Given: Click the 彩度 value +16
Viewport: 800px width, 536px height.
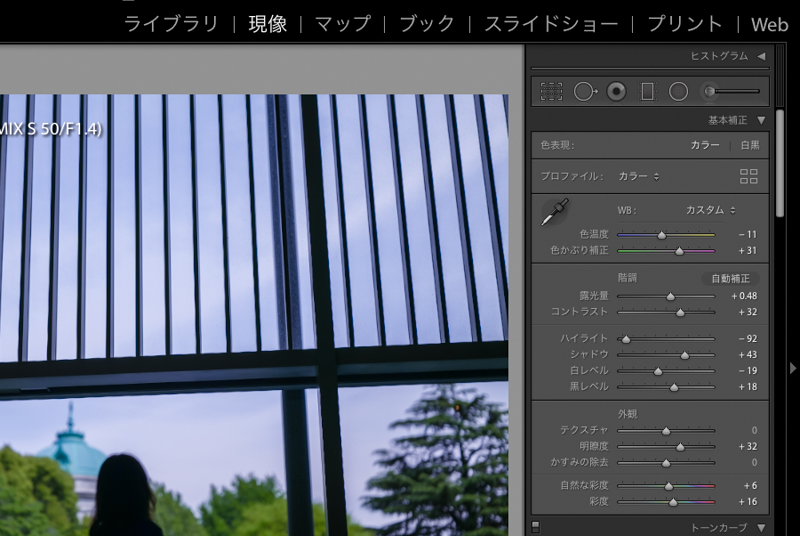Looking at the screenshot, I should (x=747, y=502).
